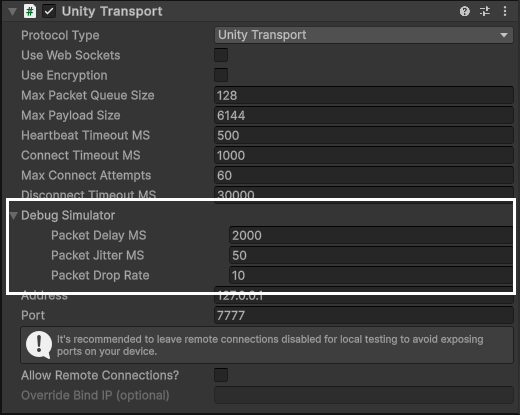Select the Heartbeat Timeout MS field
This screenshot has height=415, width=520.
[x=364, y=135]
